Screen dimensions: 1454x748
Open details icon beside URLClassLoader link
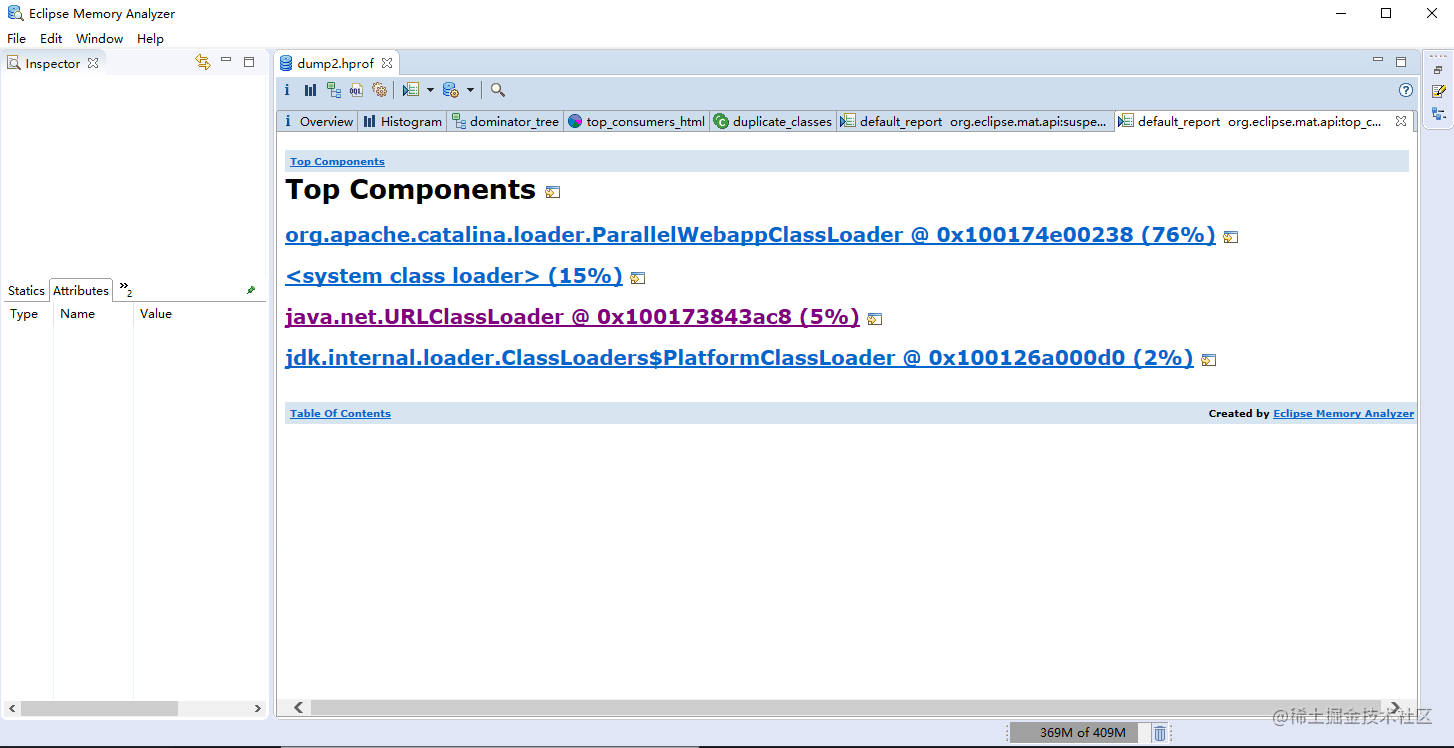[x=874, y=319]
